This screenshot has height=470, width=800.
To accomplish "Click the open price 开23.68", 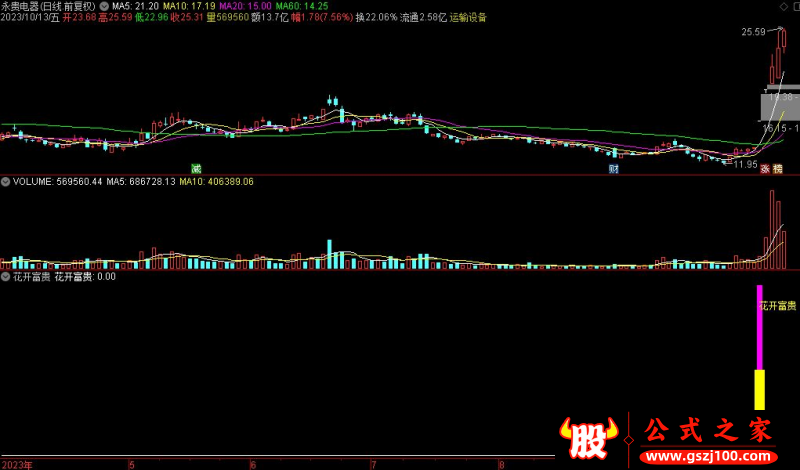I will click(x=79, y=17).
